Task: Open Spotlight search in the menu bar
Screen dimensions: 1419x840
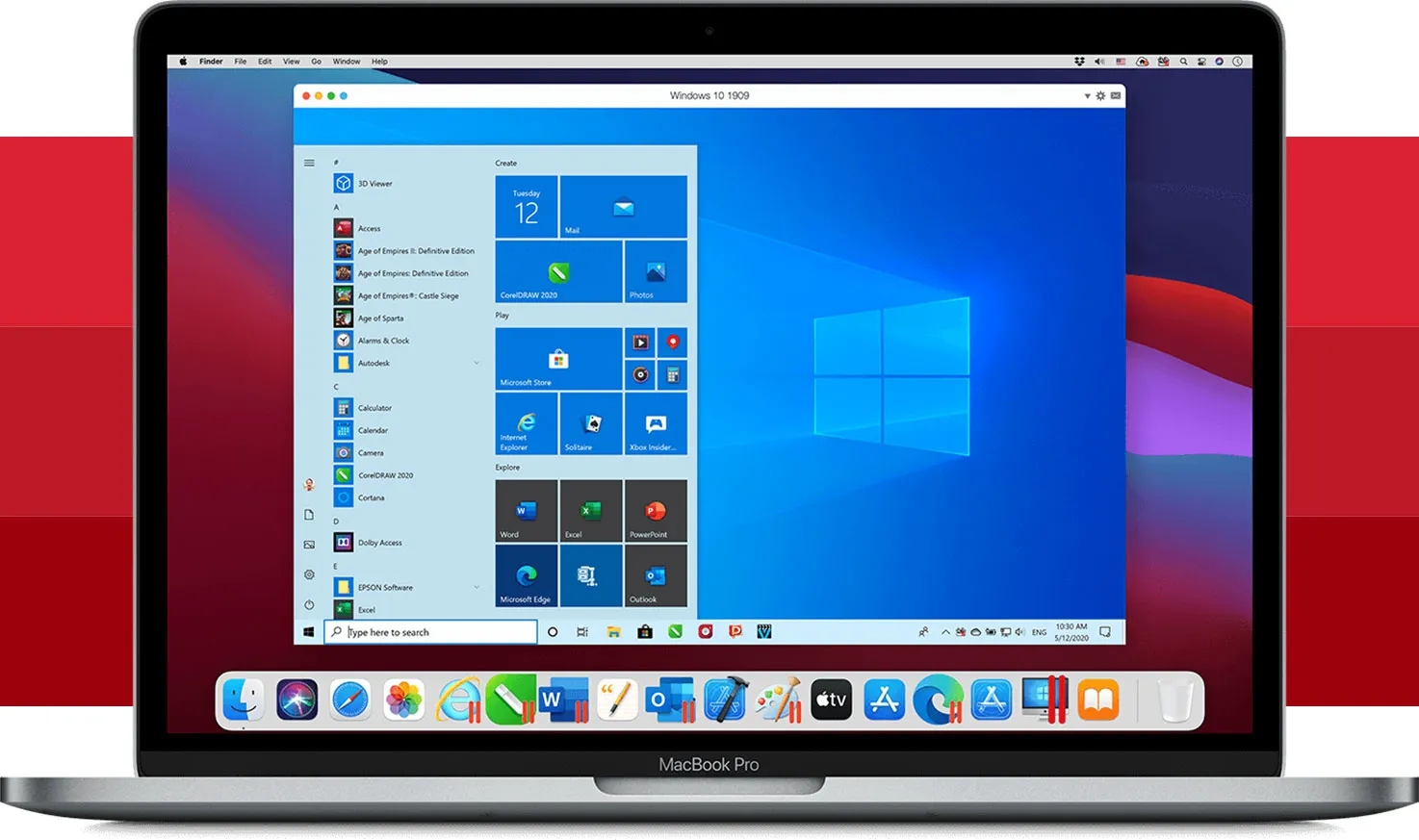Action: click(x=1183, y=62)
